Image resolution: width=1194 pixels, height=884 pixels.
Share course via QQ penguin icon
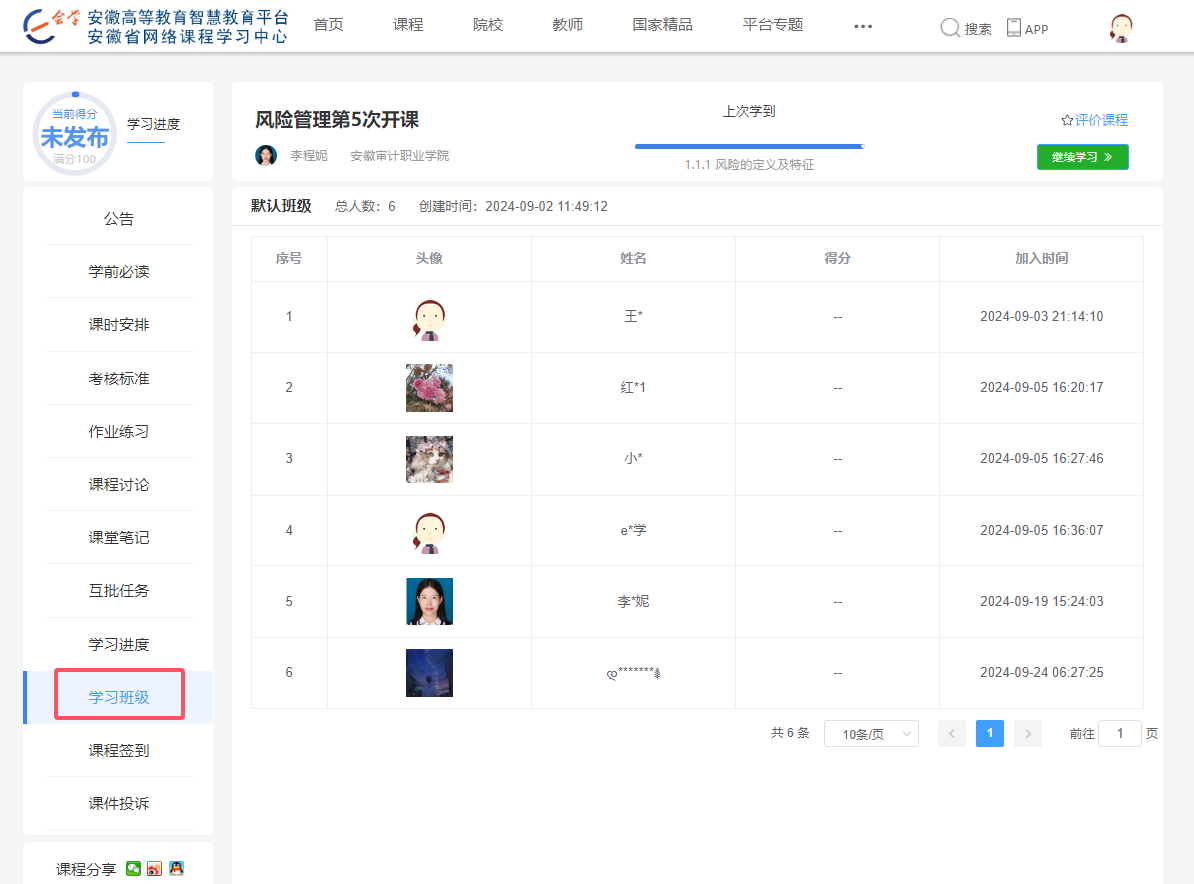click(x=176, y=869)
